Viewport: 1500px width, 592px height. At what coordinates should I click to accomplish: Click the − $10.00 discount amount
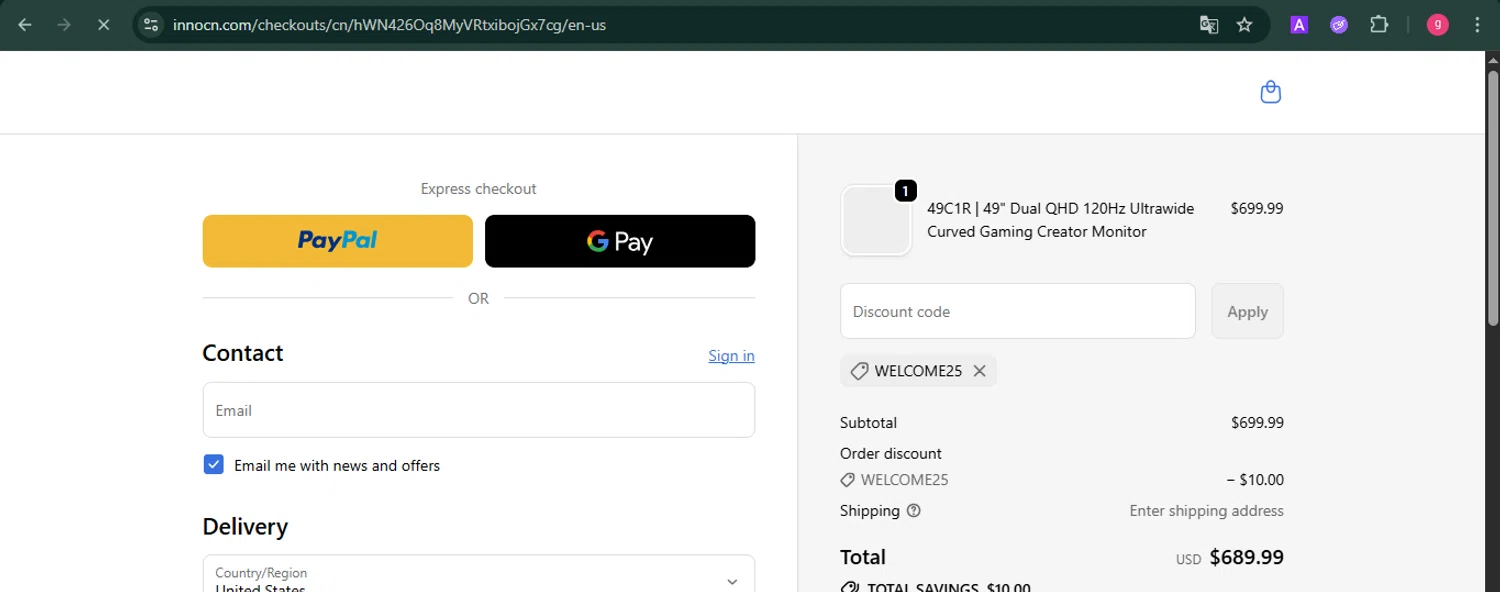coord(1255,480)
